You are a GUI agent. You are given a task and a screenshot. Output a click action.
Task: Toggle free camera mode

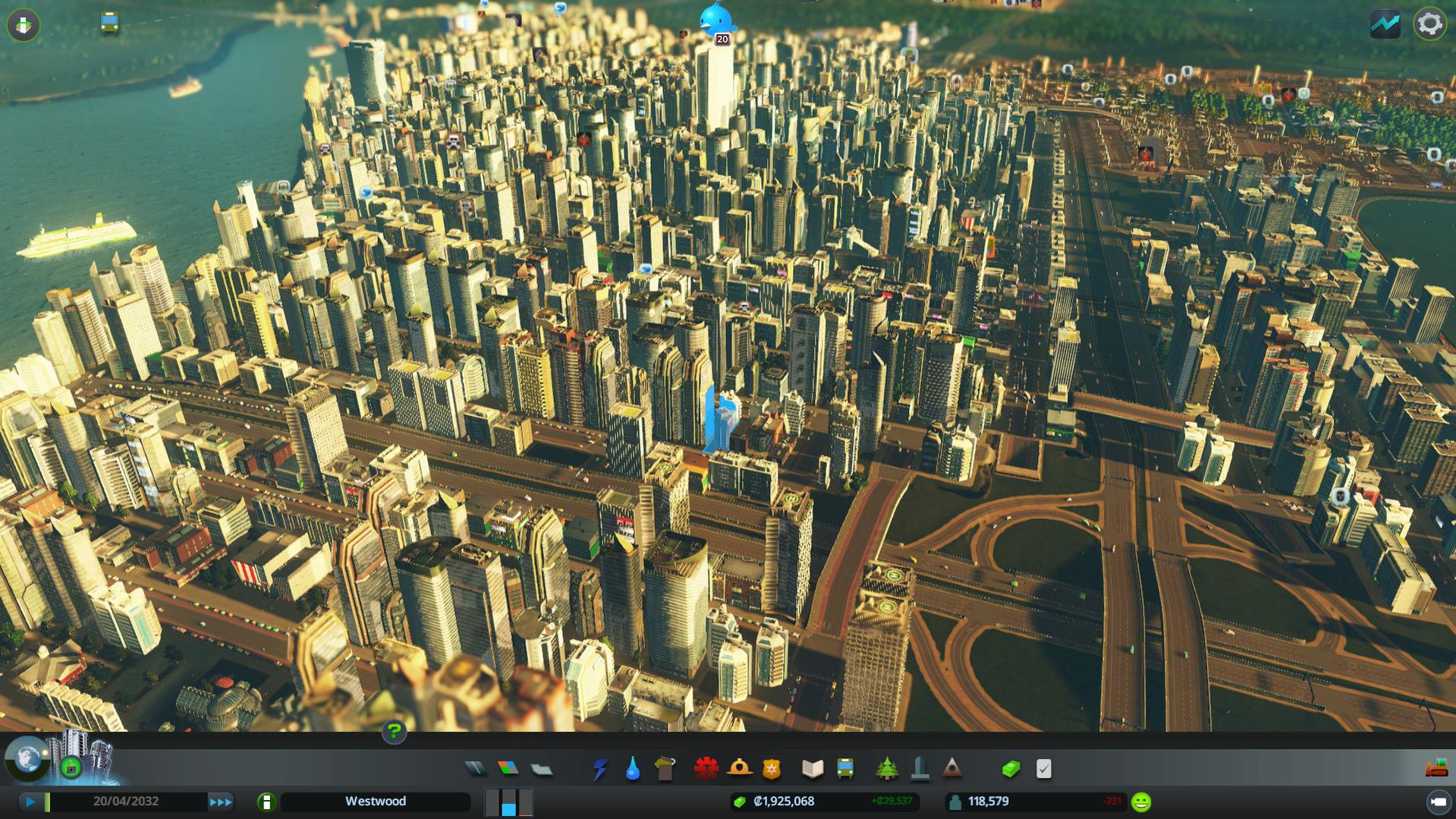click(1438, 802)
